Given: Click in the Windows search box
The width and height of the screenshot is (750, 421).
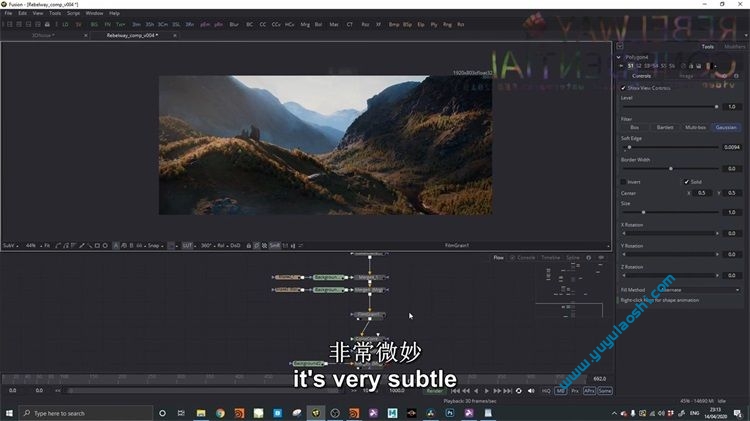Looking at the screenshot, I should click(x=86, y=413).
